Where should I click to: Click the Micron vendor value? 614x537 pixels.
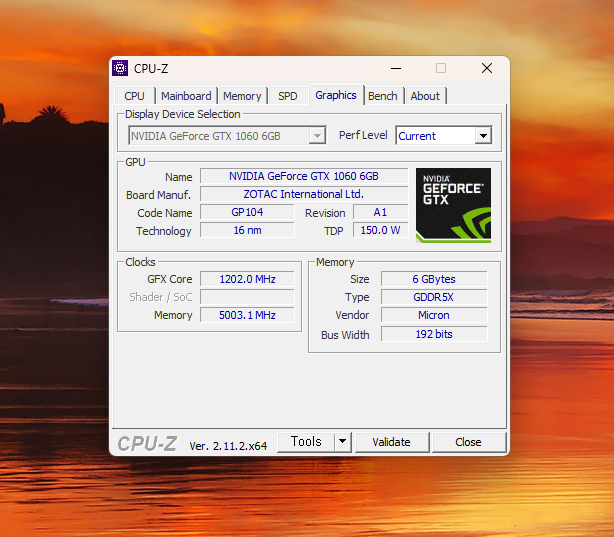pos(434,315)
